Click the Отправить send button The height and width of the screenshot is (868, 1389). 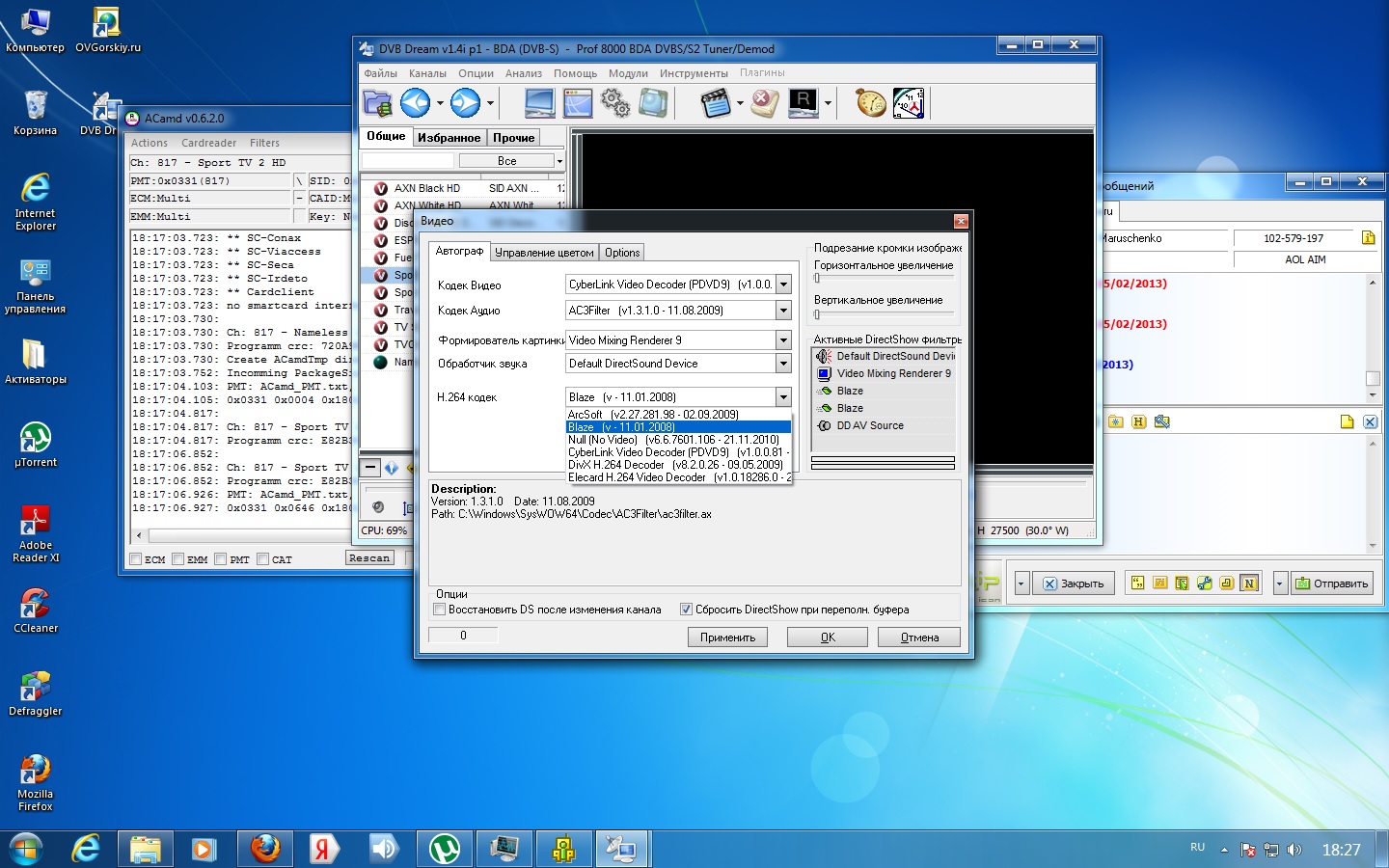point(1332,583)
